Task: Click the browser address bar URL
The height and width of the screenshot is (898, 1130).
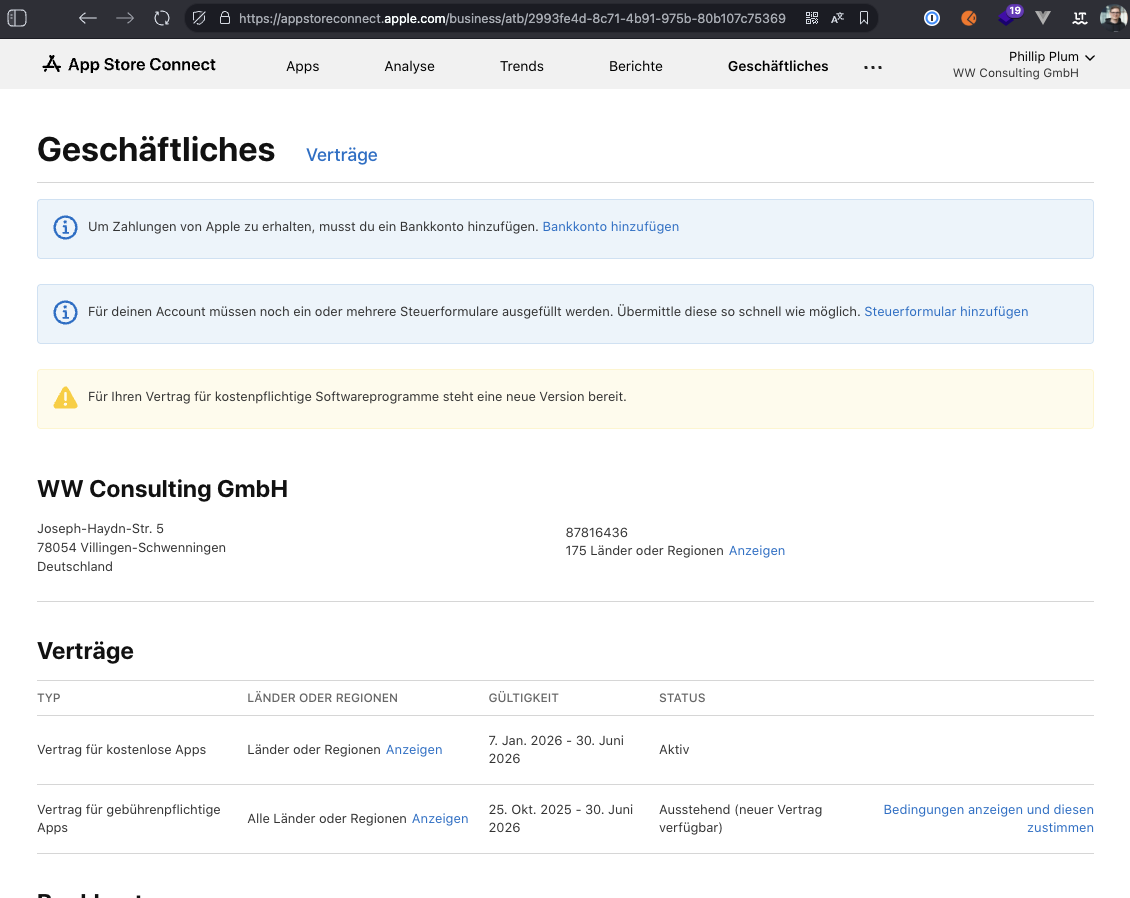Action: (x=510, y=18)
